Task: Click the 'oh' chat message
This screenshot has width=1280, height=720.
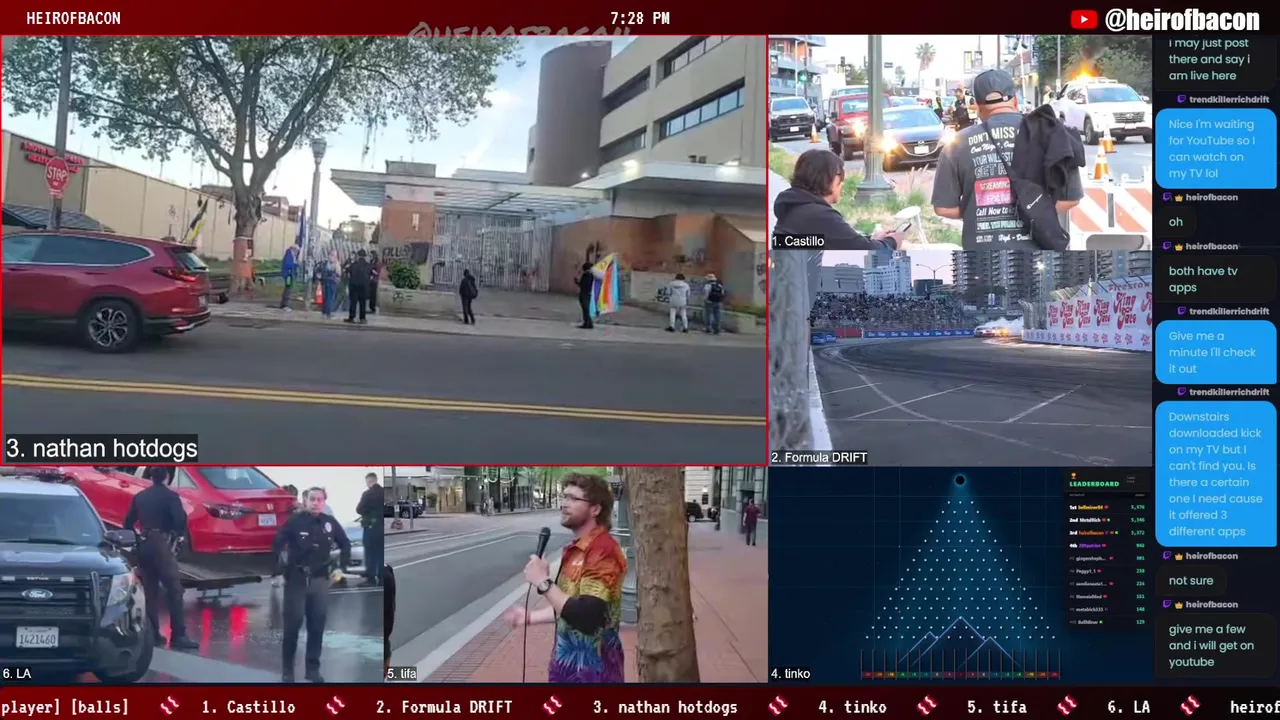Action: [x=1175, y=222]
